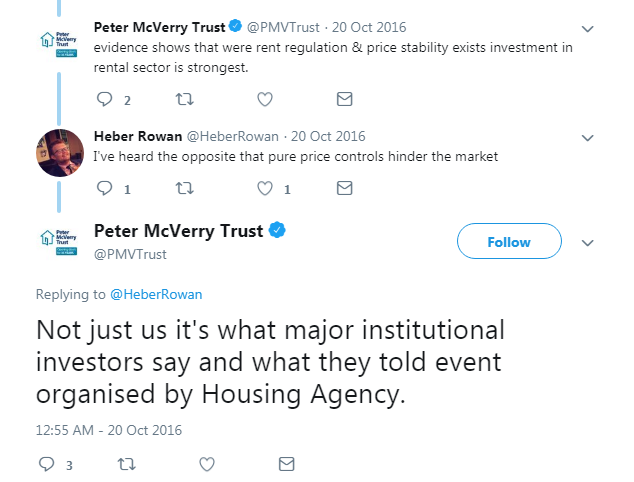This screenshot has width=634, height=482.
Task: Expand options chevron on Heber Rowan's tweet
Action: click(587, 138)
